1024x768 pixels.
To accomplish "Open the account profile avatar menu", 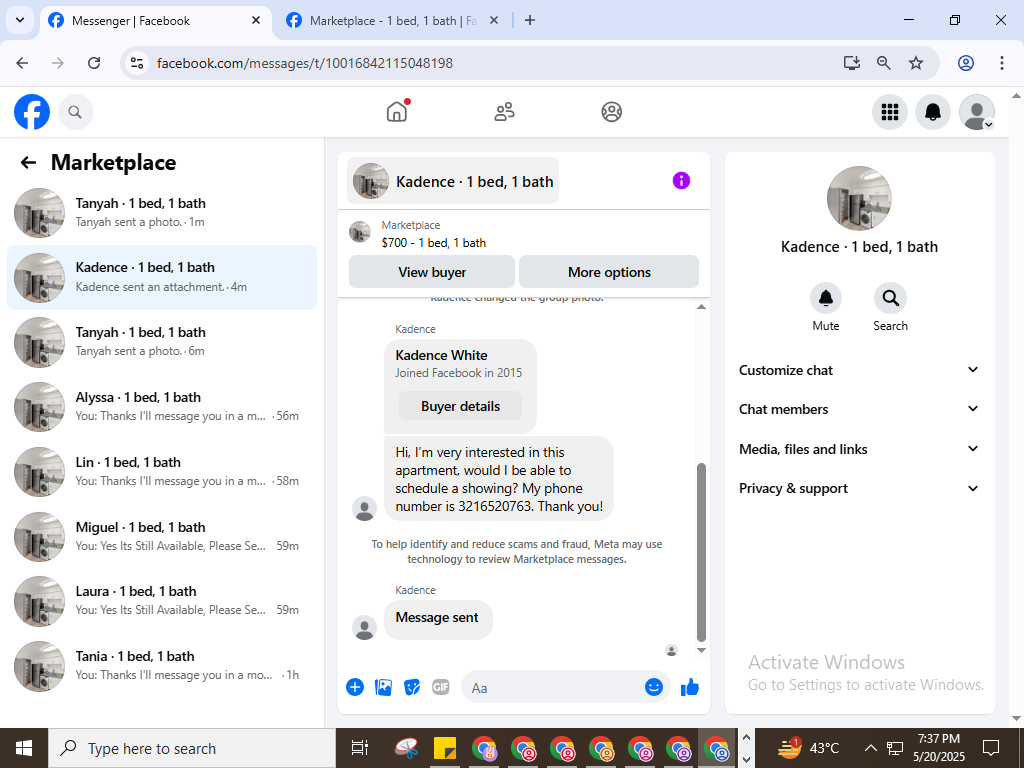I will (x=976, y=112).
